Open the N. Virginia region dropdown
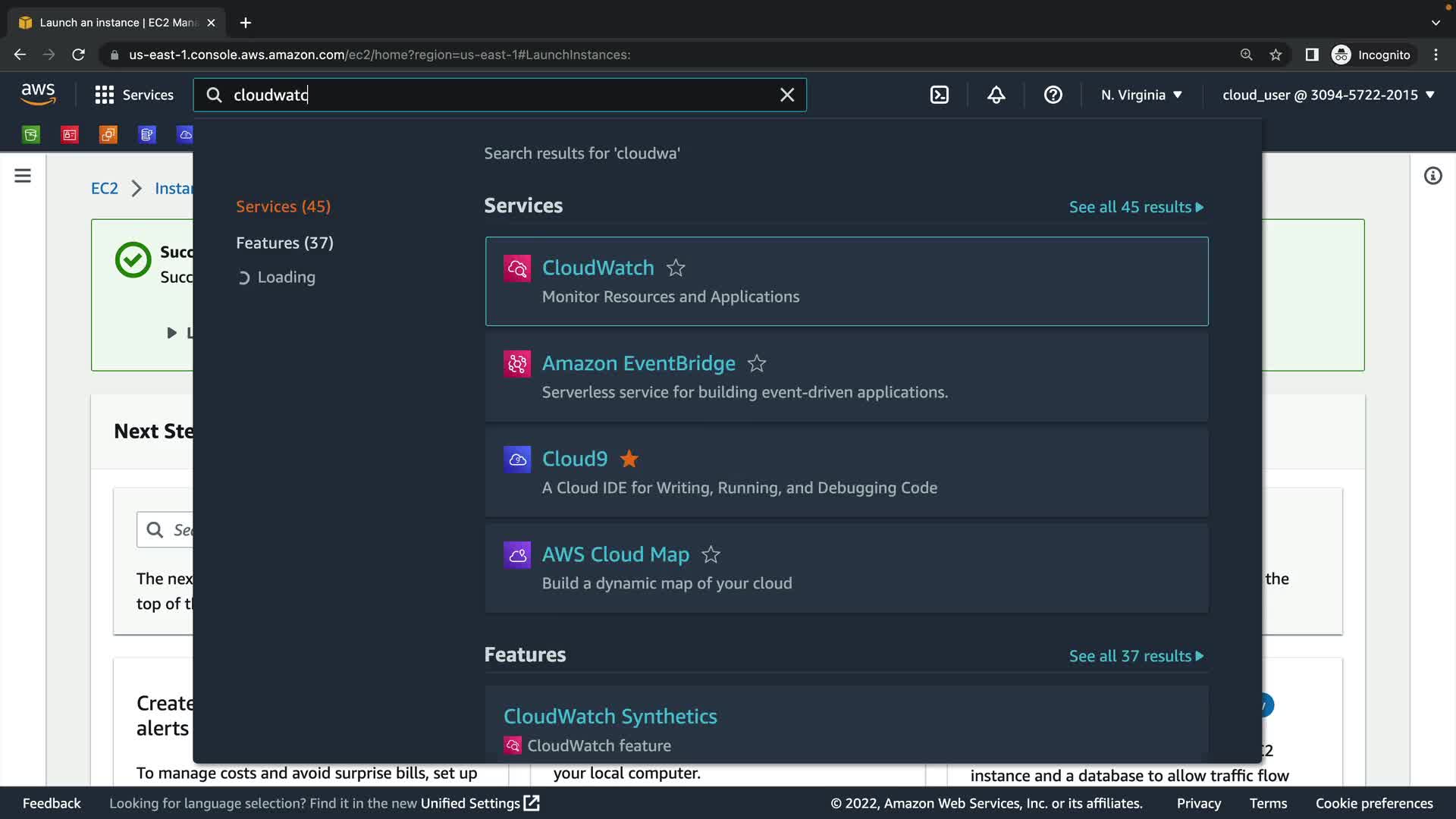 click(x=1141, y=95)
